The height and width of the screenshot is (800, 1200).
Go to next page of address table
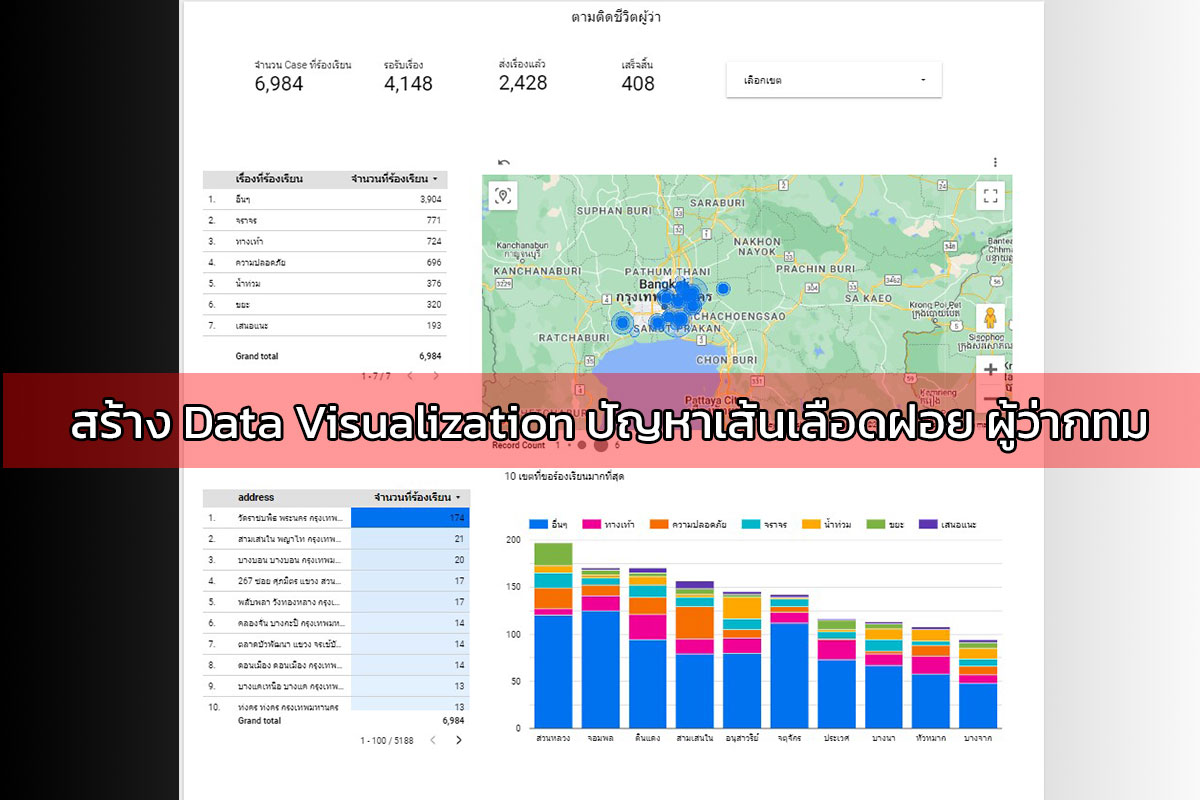pyautogui.click(x=459, y=740)
